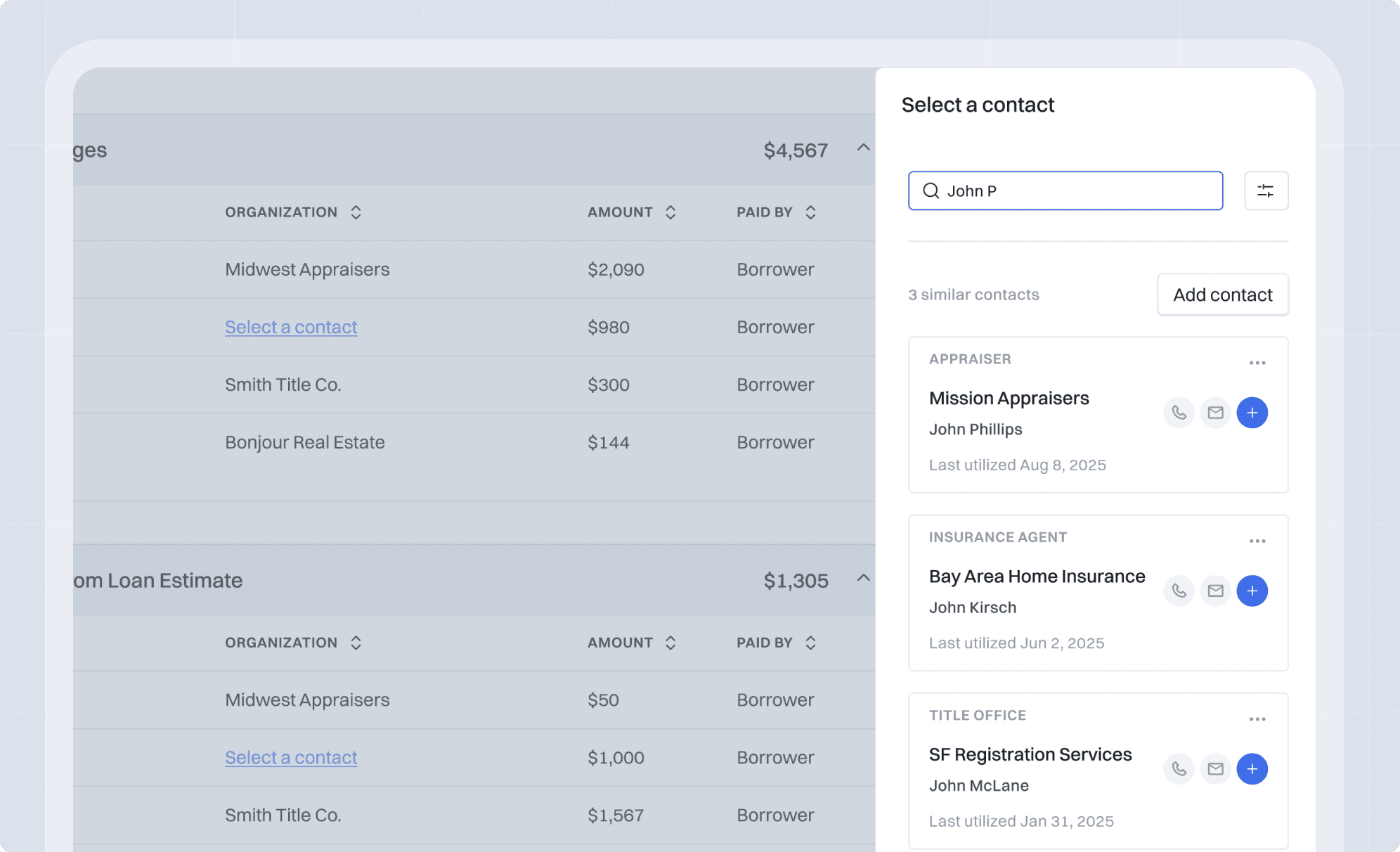Open the Mission Appraisers overflow menu
This screenshot has width=1400, height=852.
click(1257, 362)
